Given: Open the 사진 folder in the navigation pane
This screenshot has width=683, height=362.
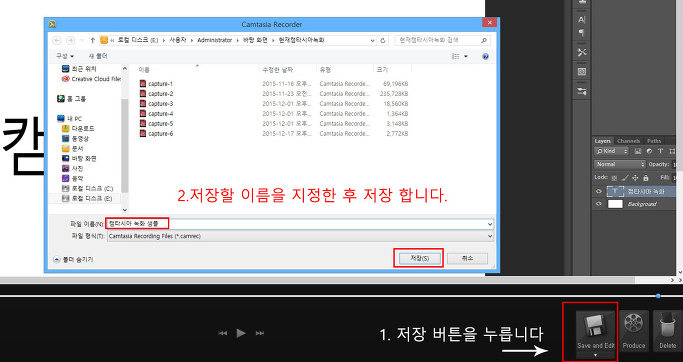Looking at the screenshot, I should point(73,168).
